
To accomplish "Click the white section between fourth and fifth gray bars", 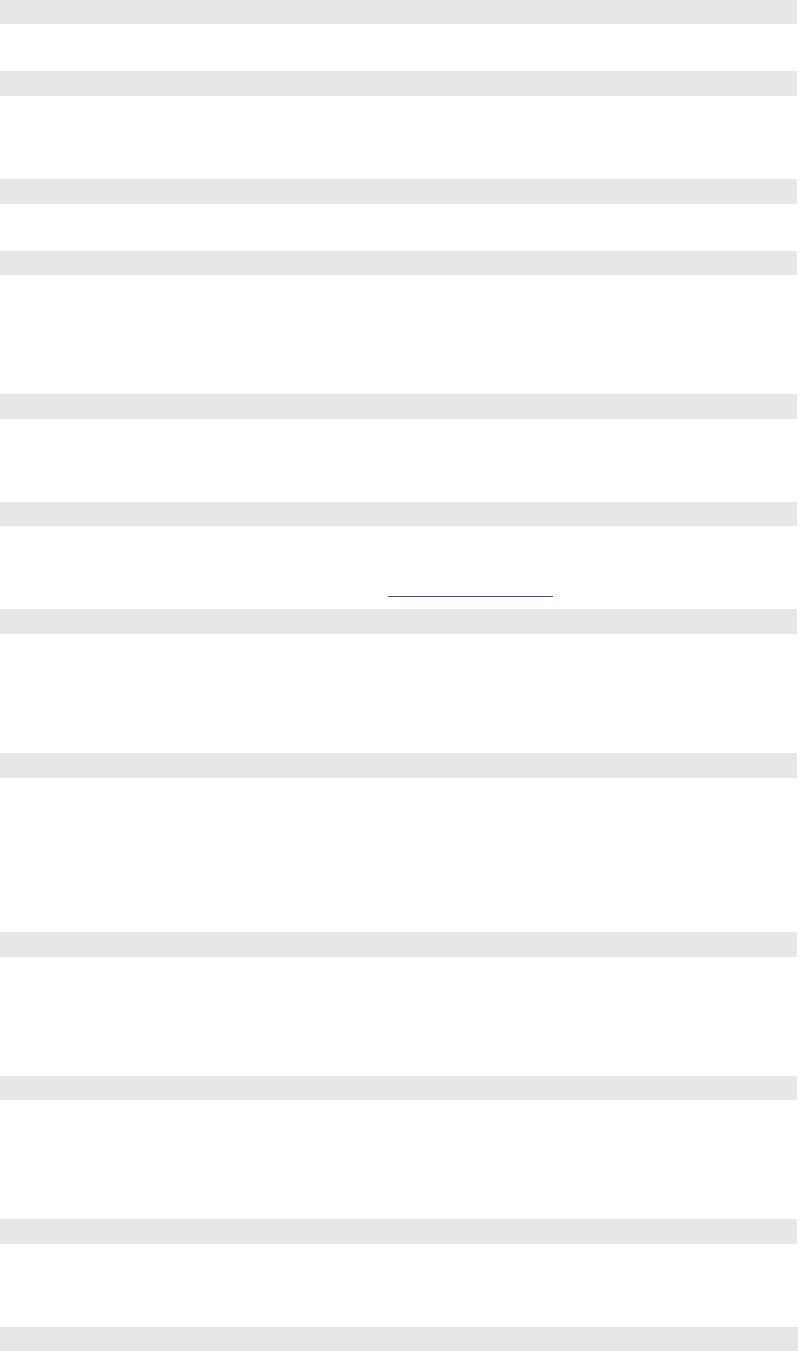I will (x=399, y=334).
